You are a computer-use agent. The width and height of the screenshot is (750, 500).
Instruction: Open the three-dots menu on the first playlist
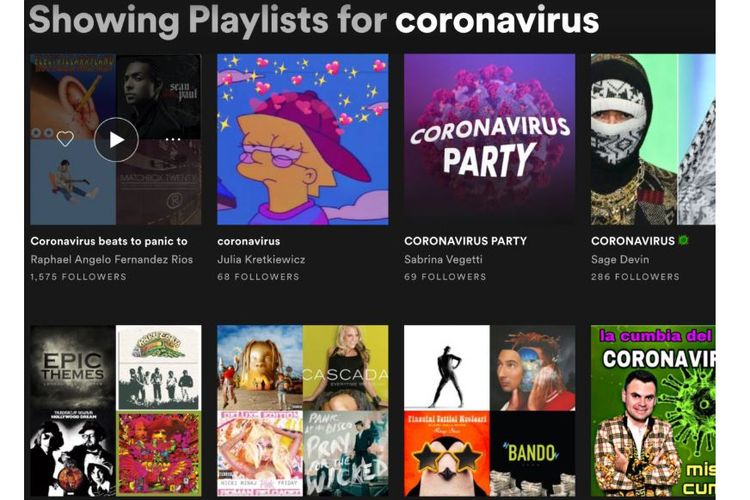pos(173,140)
